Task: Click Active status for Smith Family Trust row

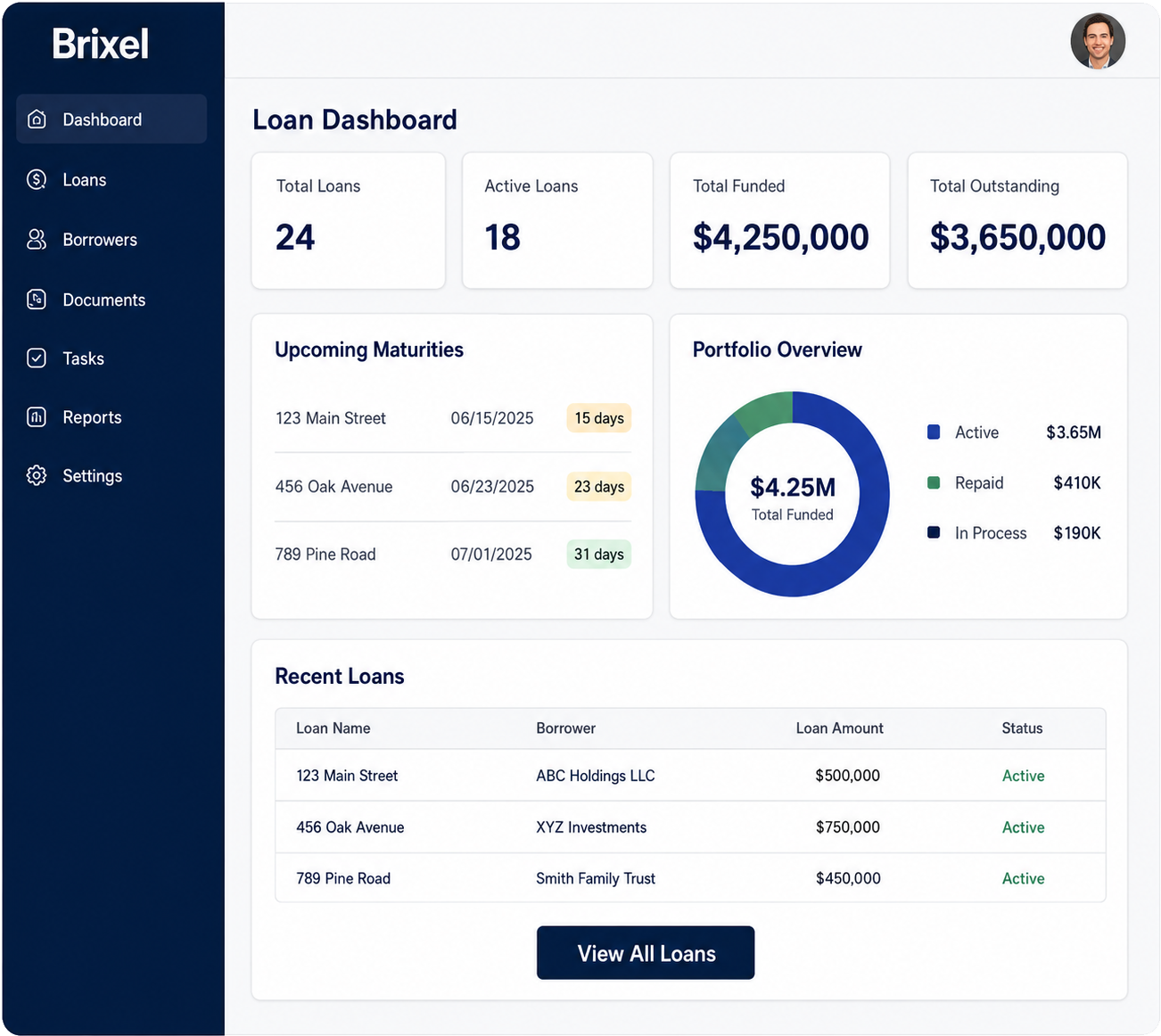Action: point(1023,878)
